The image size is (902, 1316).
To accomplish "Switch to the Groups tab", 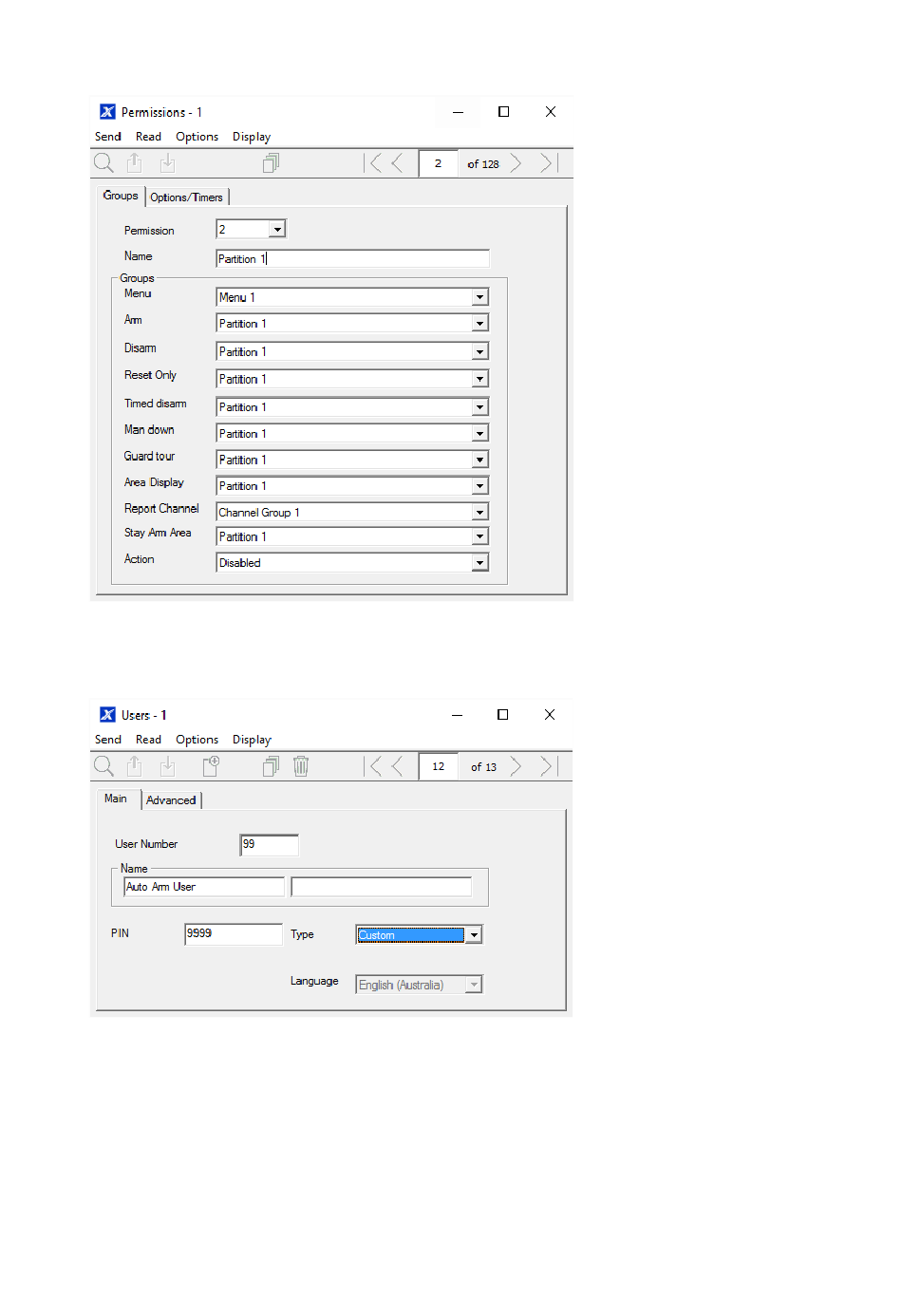I will click(121, 196).
